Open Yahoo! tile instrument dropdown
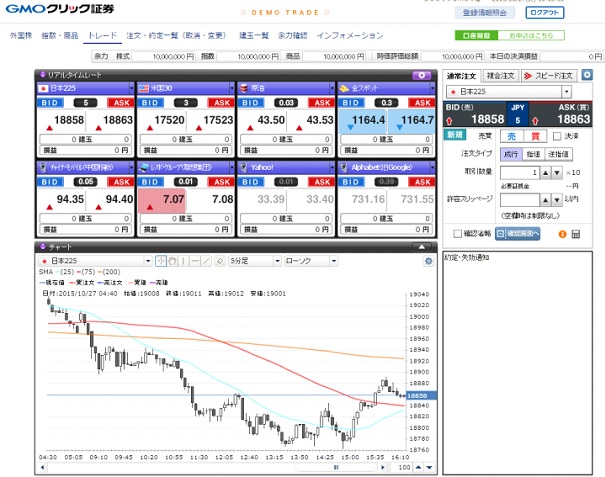Screen dimensions: 605x477 point(332,167)
